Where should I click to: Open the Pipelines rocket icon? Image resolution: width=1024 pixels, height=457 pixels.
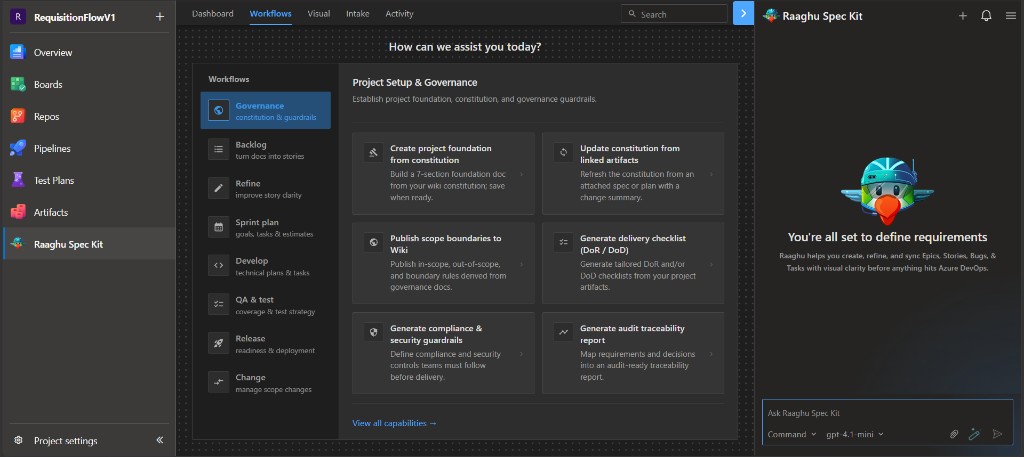coord(17,148)
